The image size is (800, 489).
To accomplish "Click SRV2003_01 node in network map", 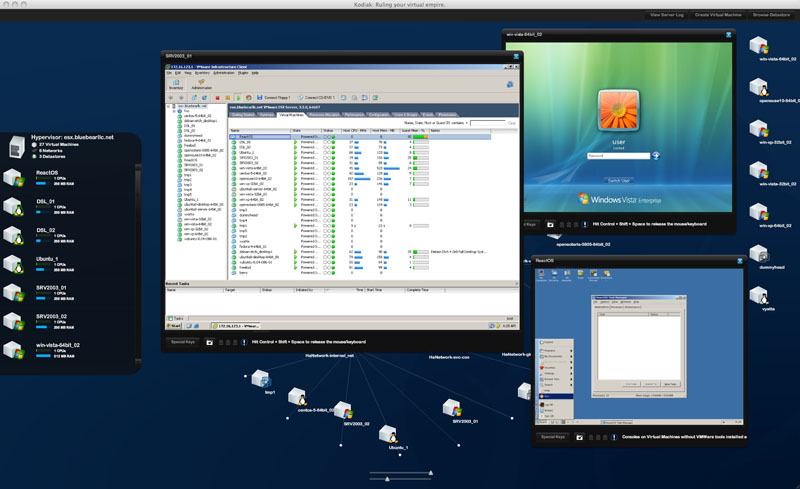I will click(452, 408).
